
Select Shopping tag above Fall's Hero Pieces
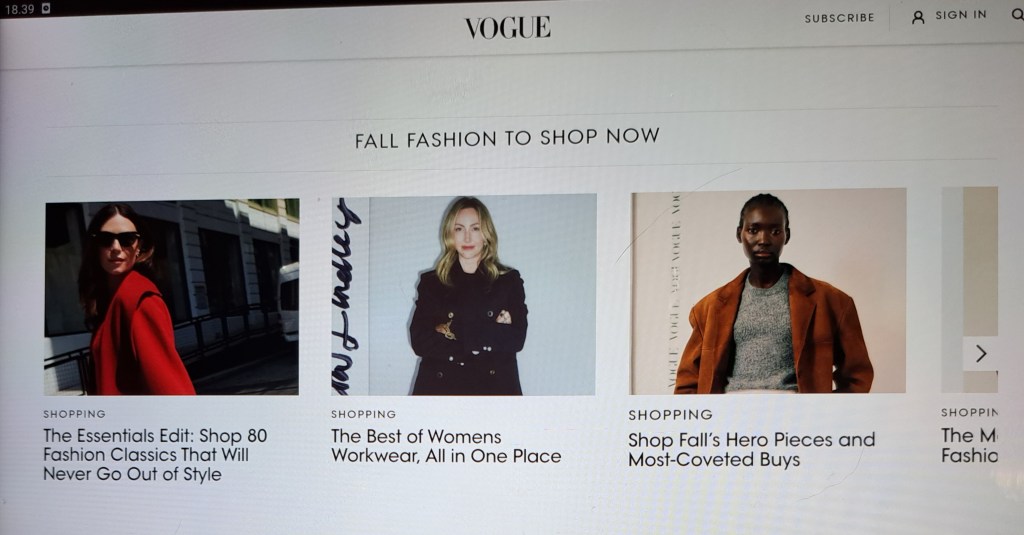pos(671,415)
